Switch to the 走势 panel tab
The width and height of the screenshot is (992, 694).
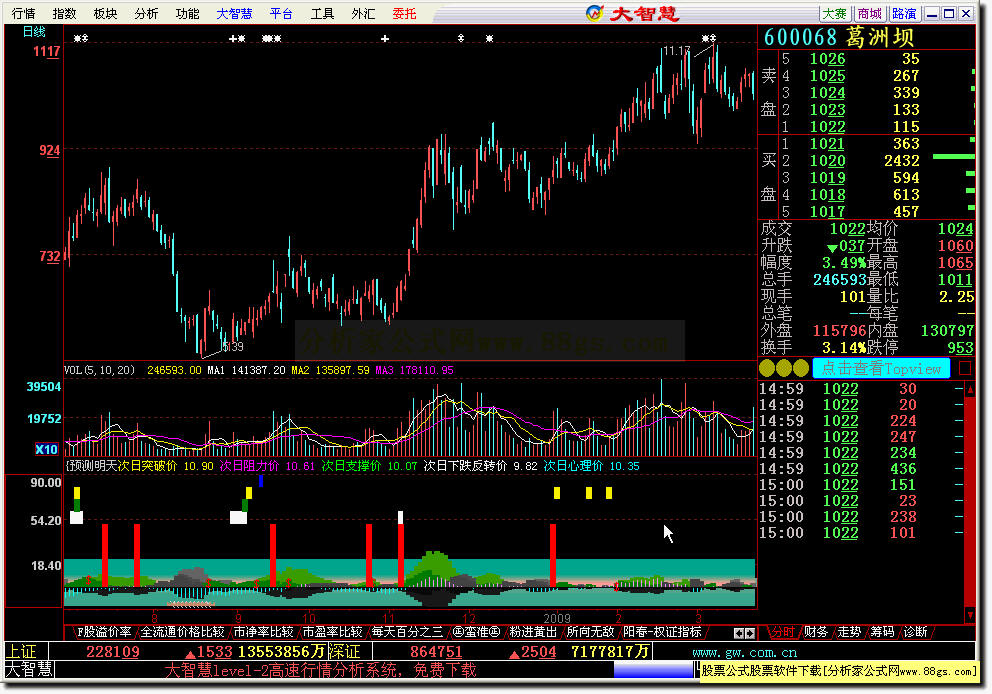(x=849, y=631)
